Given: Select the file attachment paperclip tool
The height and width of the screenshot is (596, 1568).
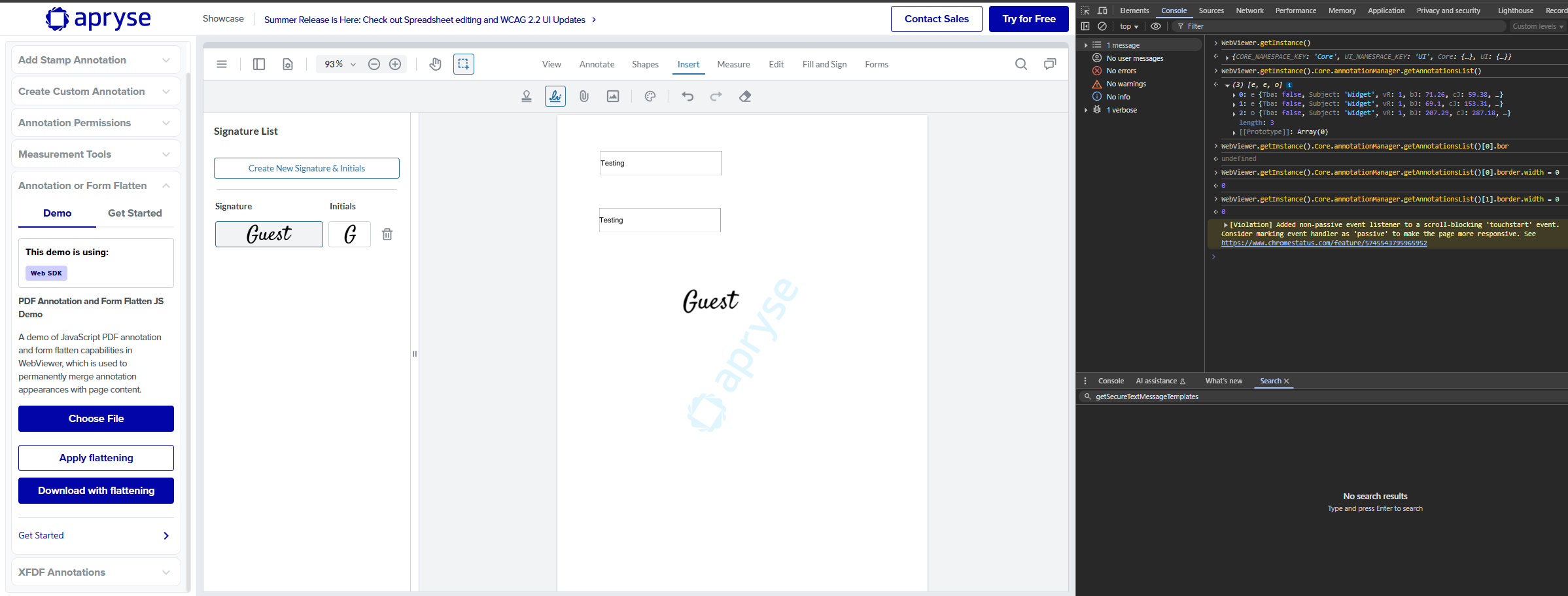Looking at the screenshot, I should pos(584,97).
